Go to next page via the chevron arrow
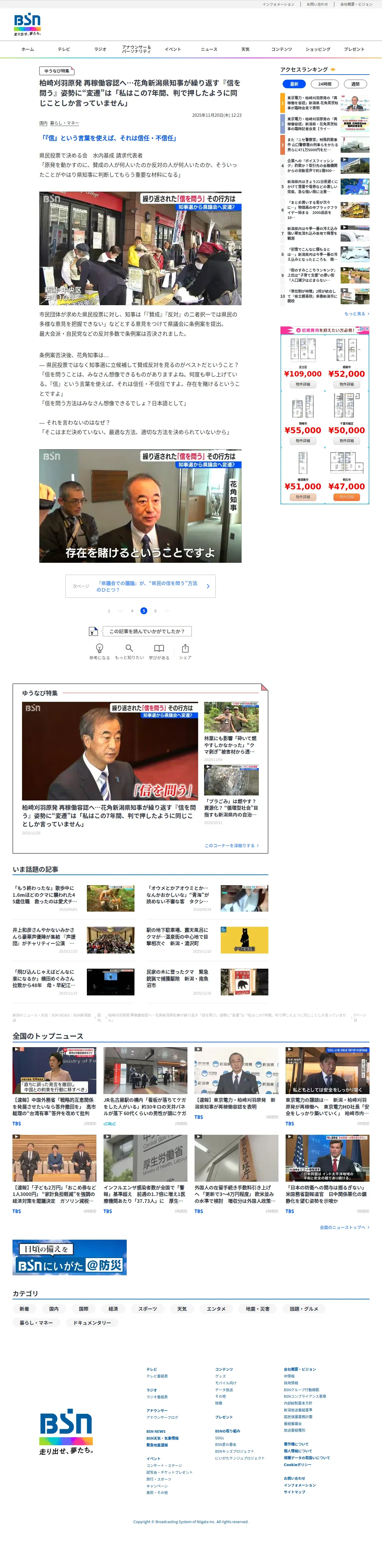382x1568 pixels. pos(208,586)
